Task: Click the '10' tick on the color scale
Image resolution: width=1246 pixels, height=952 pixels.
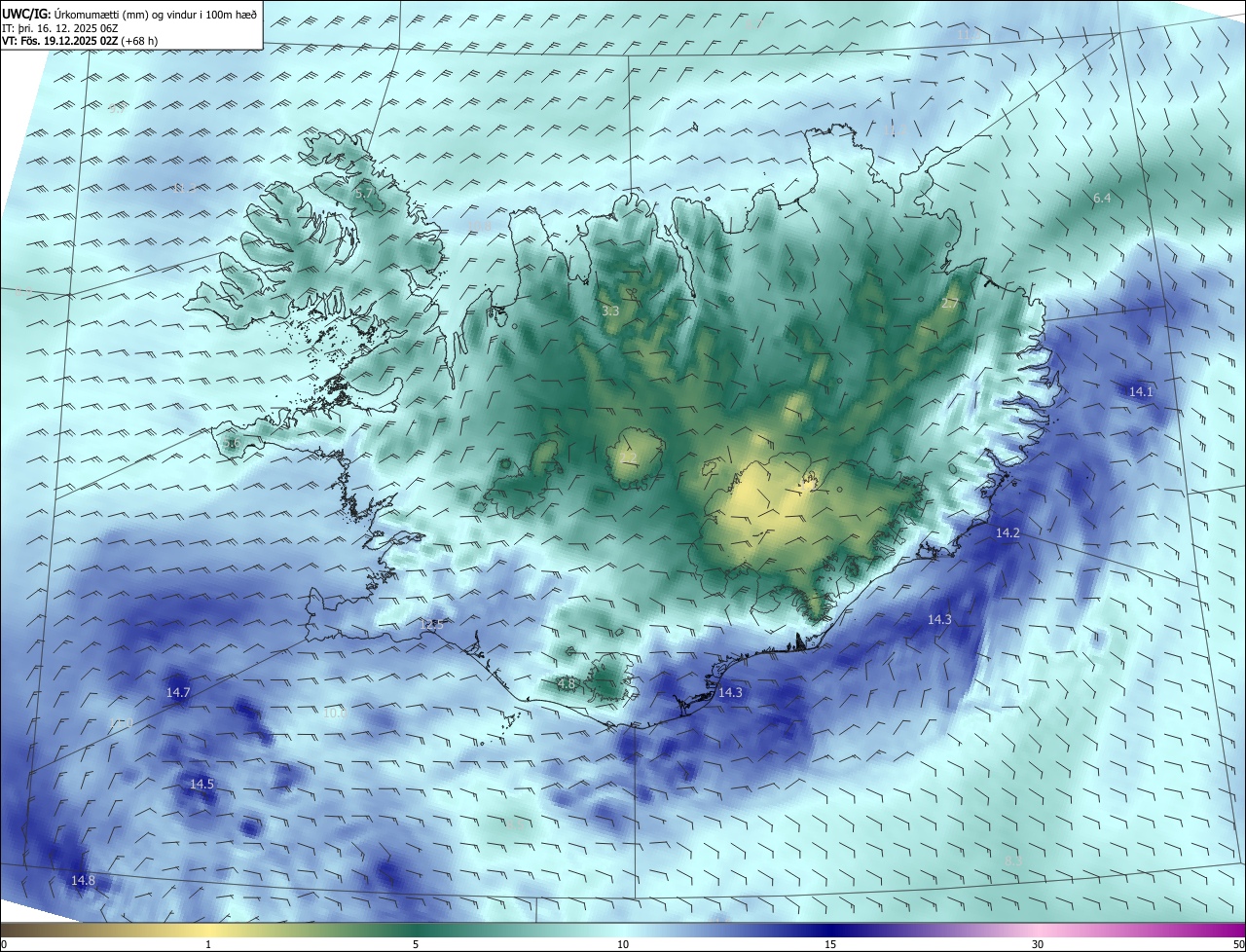Action: [x=623, y=944]
